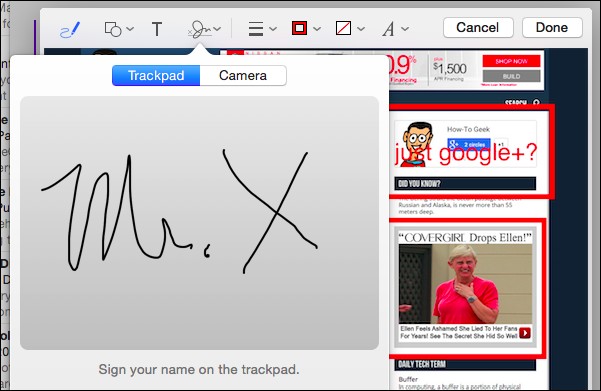Open the text style A icon
Screen dimensions: 601x391
[x=388, y=29]
